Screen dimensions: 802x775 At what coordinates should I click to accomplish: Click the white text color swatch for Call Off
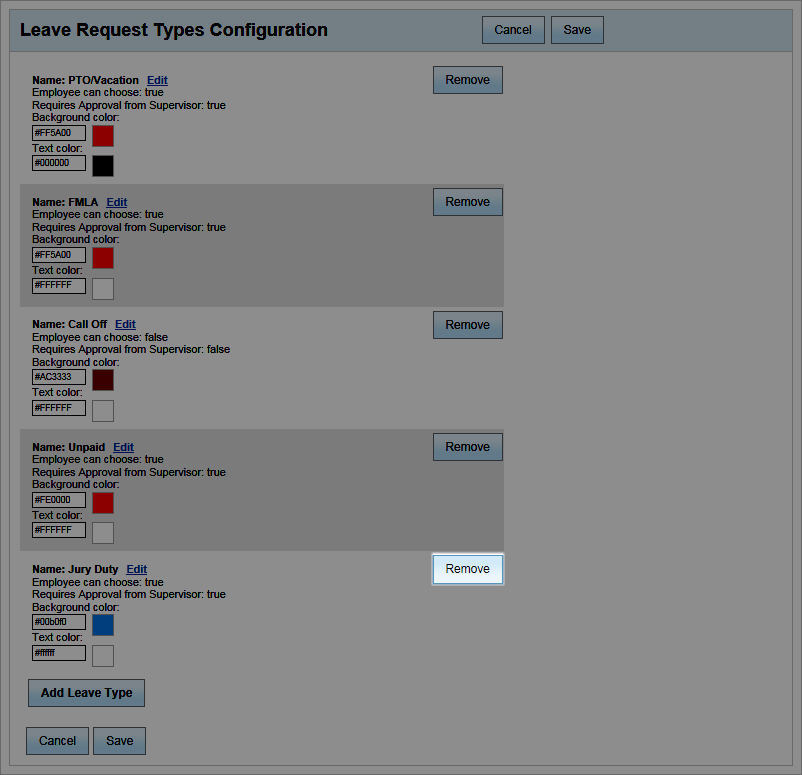click(102, 410)
